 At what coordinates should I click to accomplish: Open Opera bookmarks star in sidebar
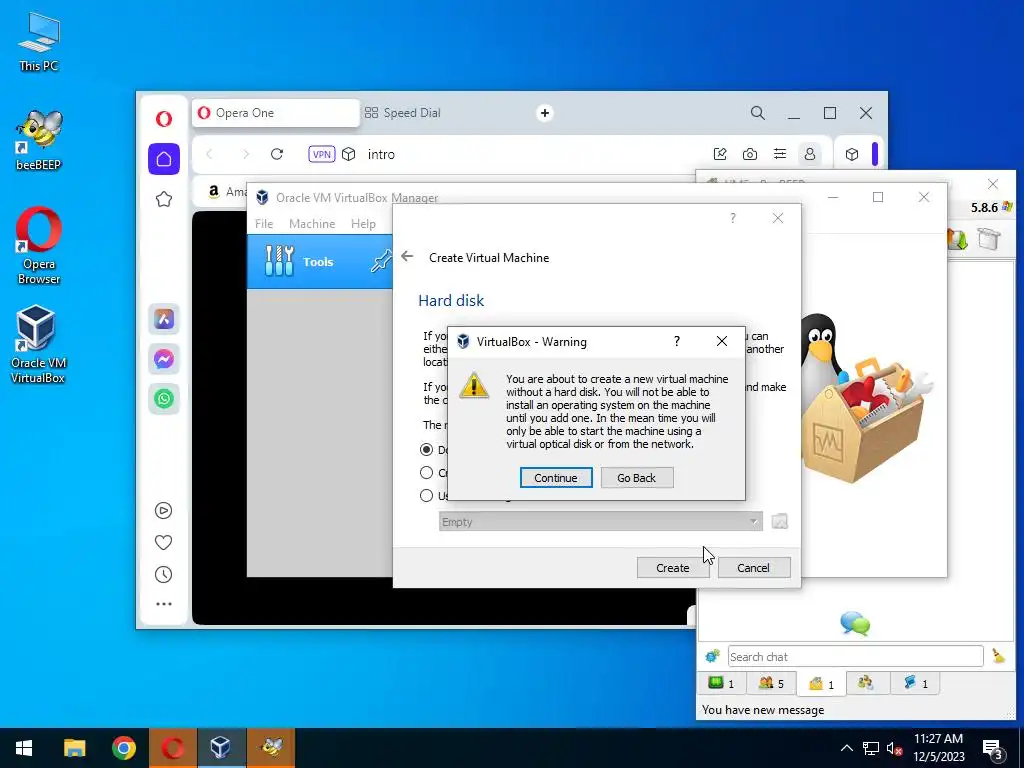coord(164,199)
